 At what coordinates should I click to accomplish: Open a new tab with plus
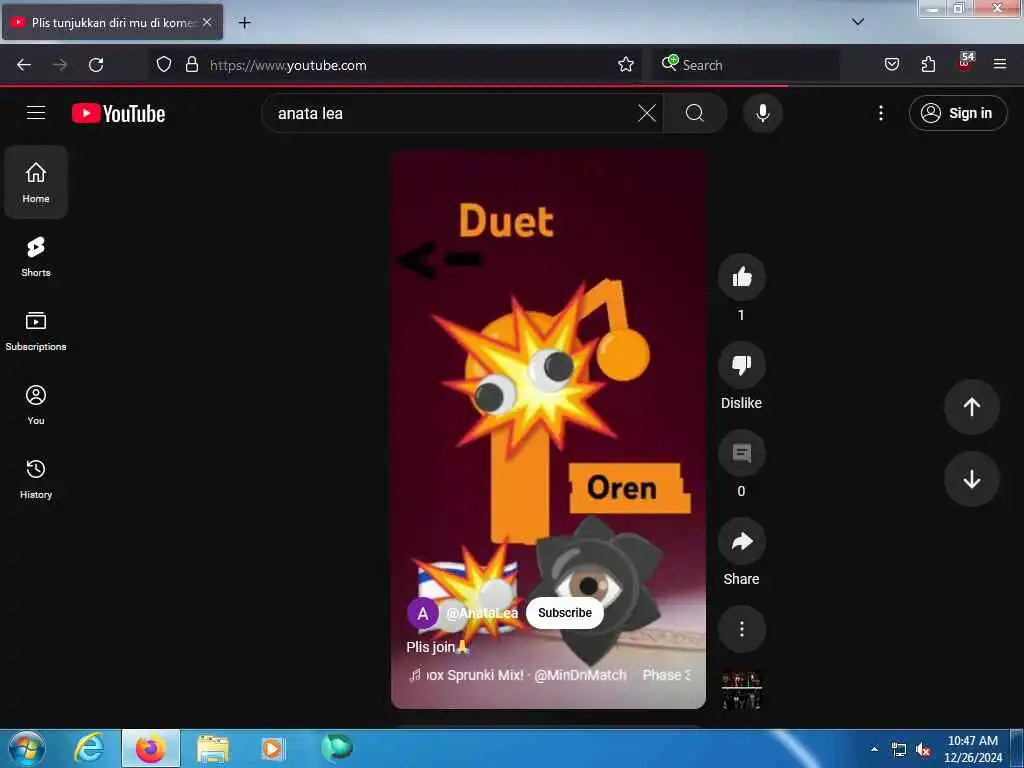[x=244, y=23]
